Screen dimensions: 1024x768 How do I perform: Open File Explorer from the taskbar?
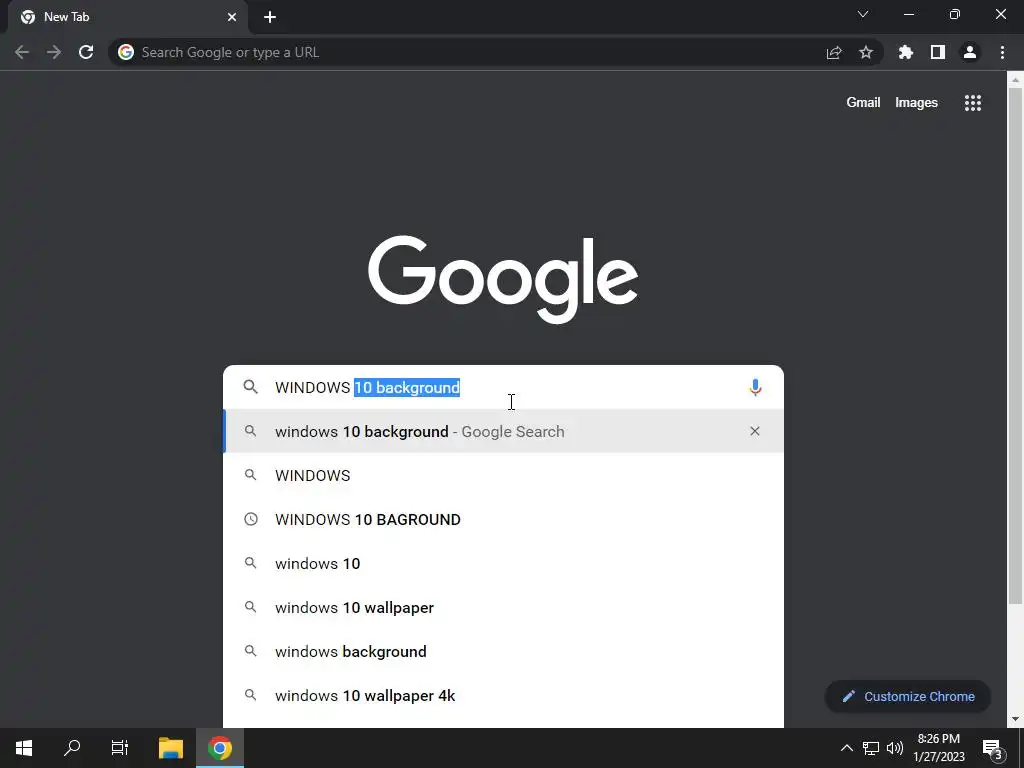[171, 748]
